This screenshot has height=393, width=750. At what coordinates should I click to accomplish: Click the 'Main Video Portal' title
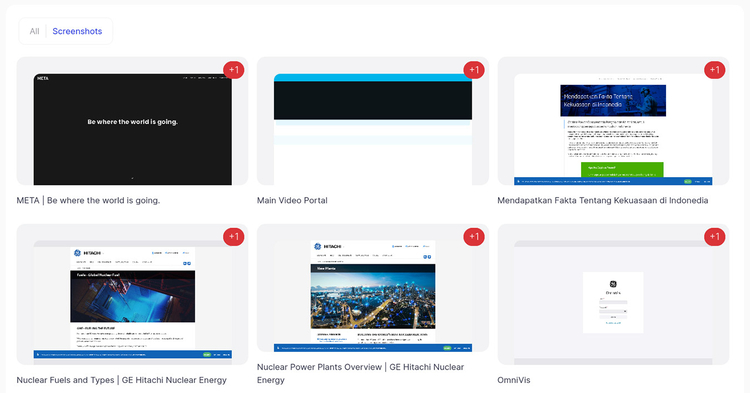(292, 200)
